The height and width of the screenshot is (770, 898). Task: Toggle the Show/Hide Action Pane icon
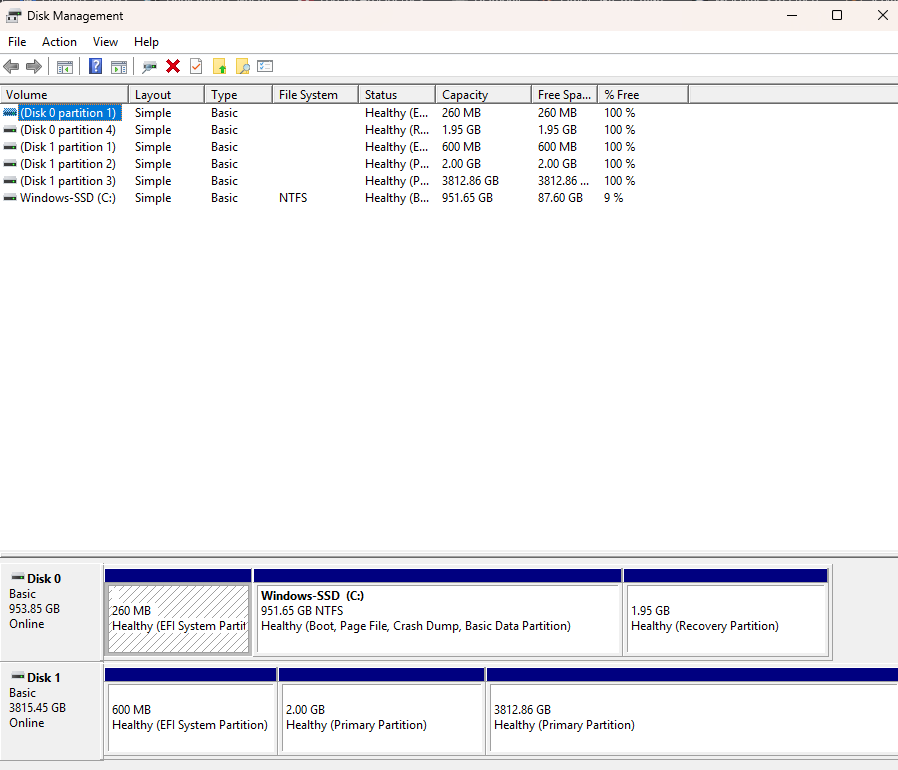coord(120,66)
